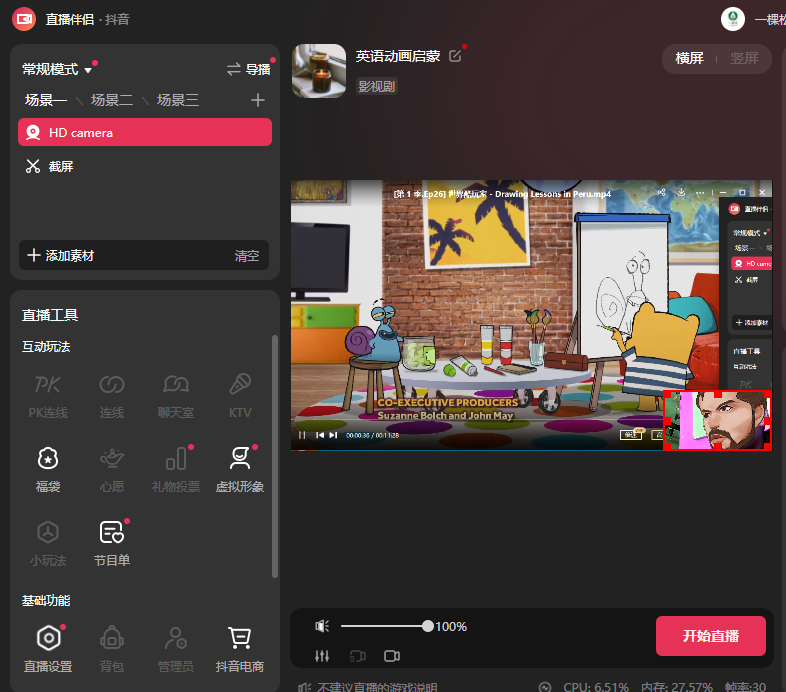This screenshot has height=692, width=786.
Task: Click 清空 to clear sources
Action: (x=247, y=256)
